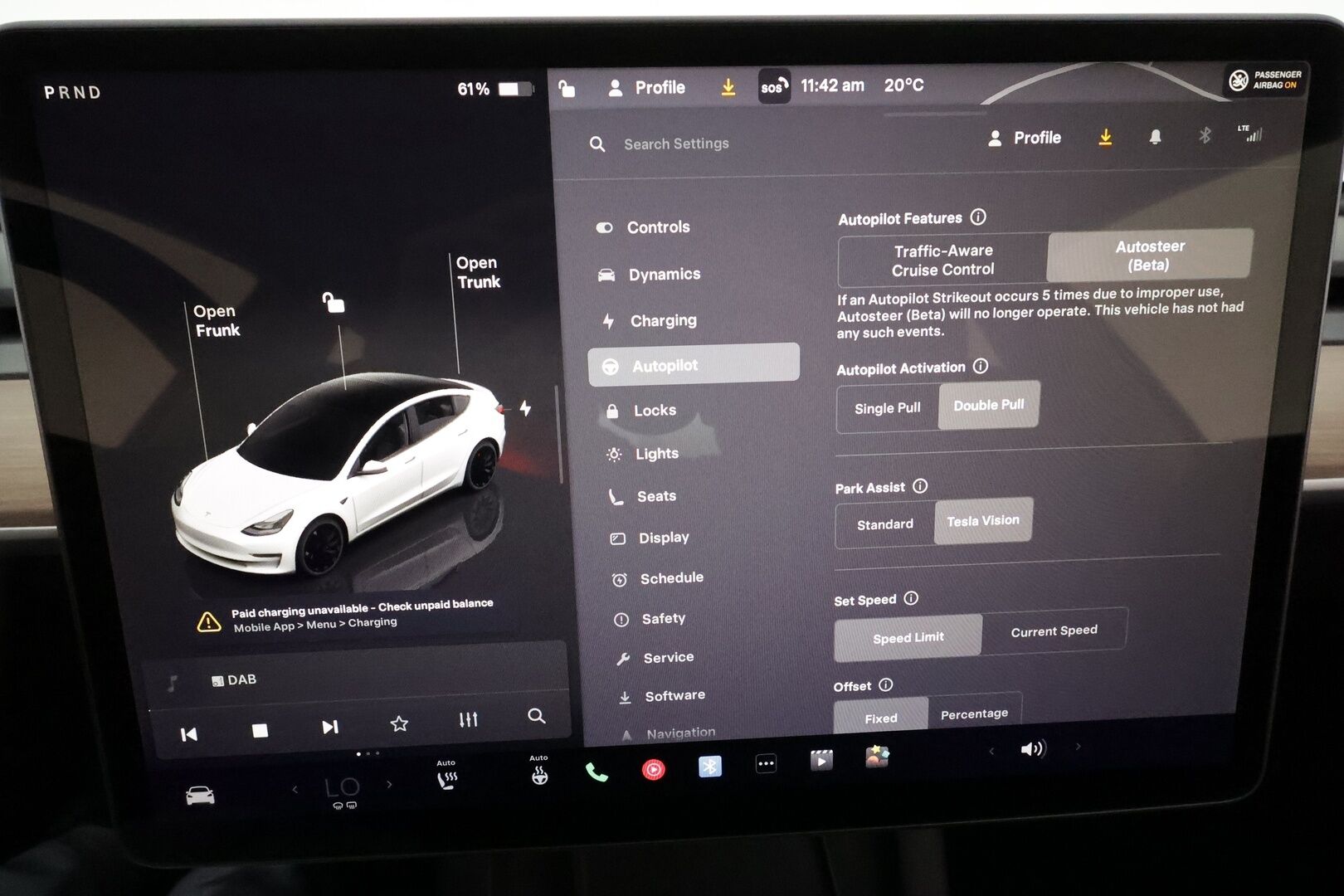Search media with magnifier icon
This screenshot has height=896, width=1344.
tap(537, 716)
